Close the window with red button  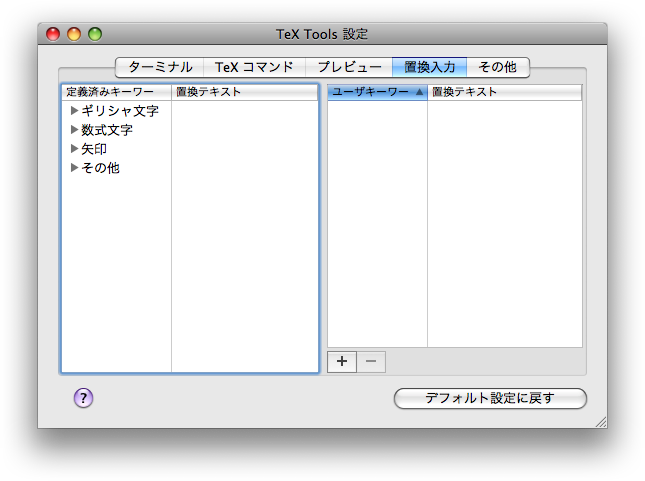point(53,34)
